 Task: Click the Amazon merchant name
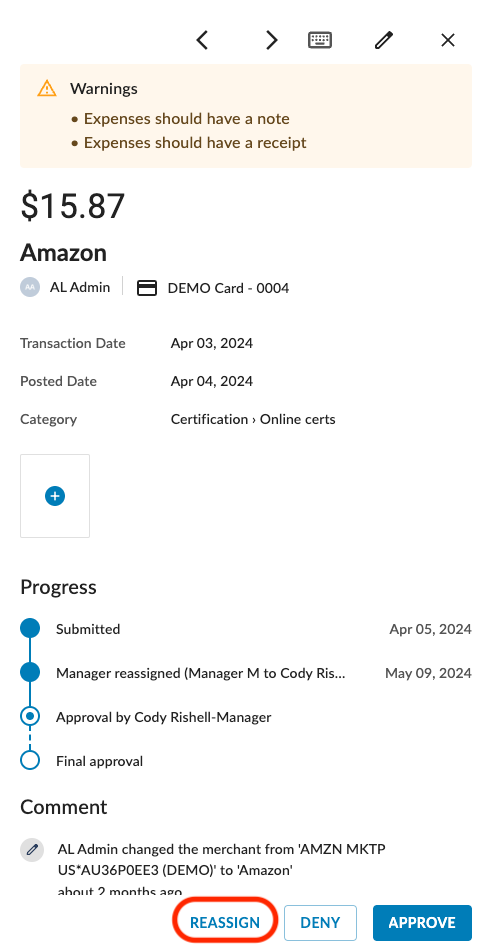pos(63,252)
